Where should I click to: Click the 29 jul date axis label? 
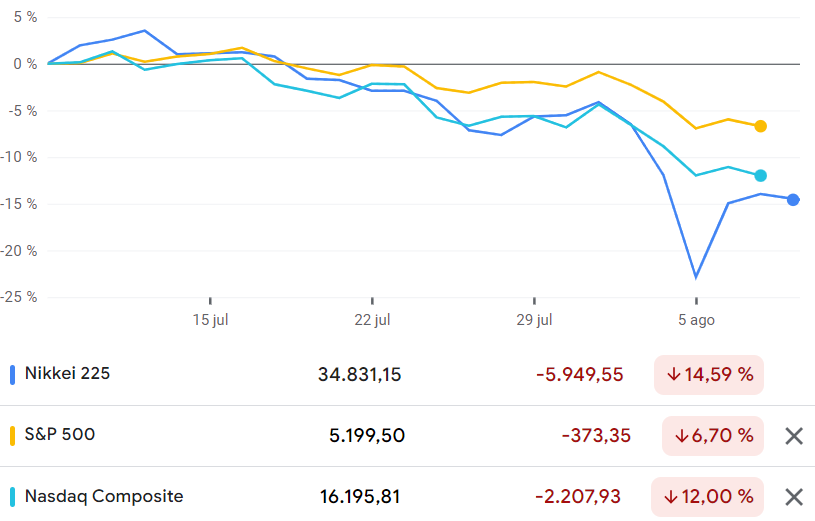(x=534, y=320)
